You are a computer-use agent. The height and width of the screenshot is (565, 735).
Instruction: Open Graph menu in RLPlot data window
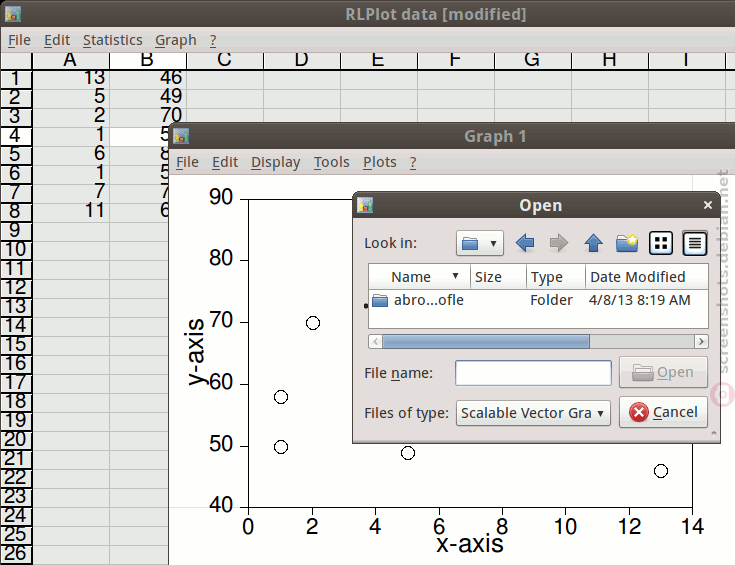point(176,40)
